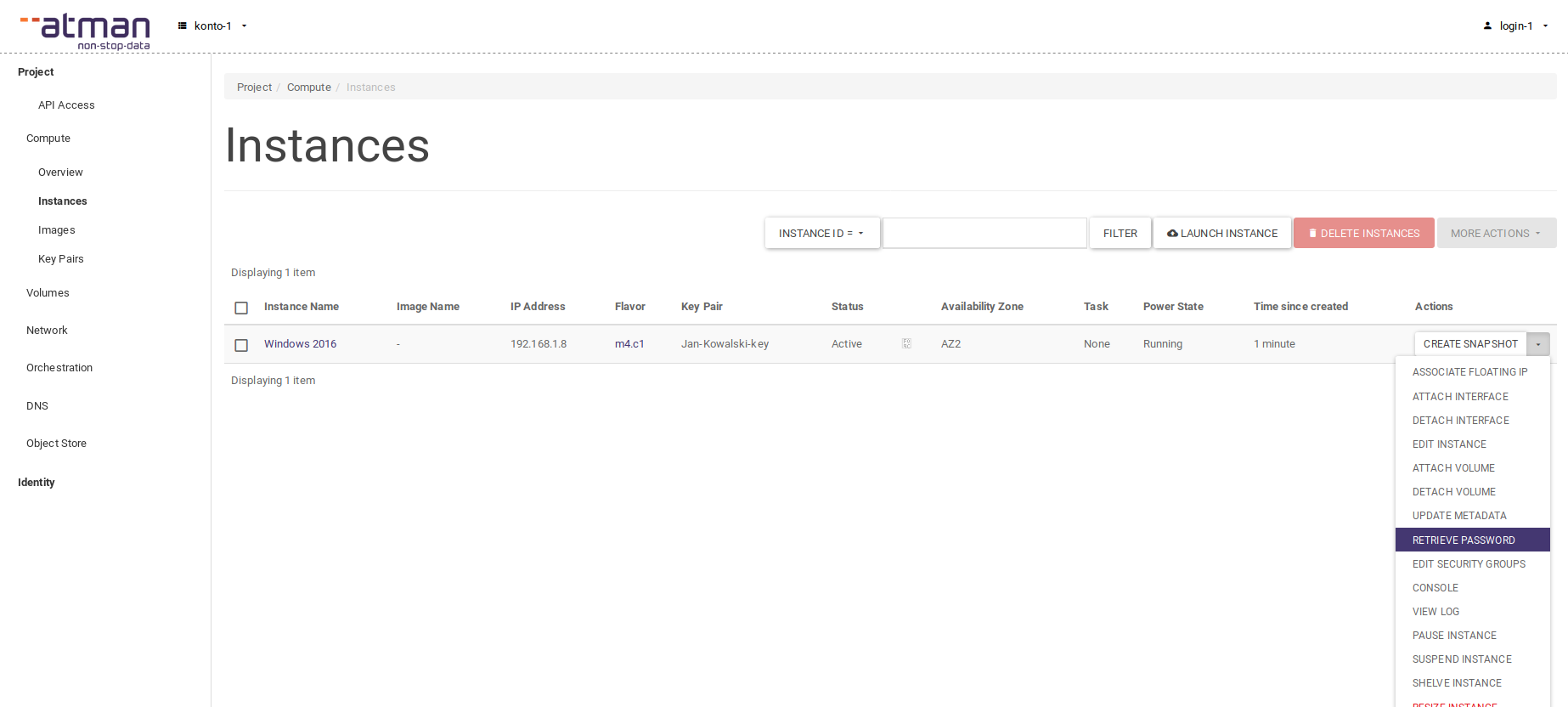Image resolution: width=1568 pixels, height=707 pixels.
Task: Toggle the caret beside Create Snapshot
Action: coord(1537,344)
